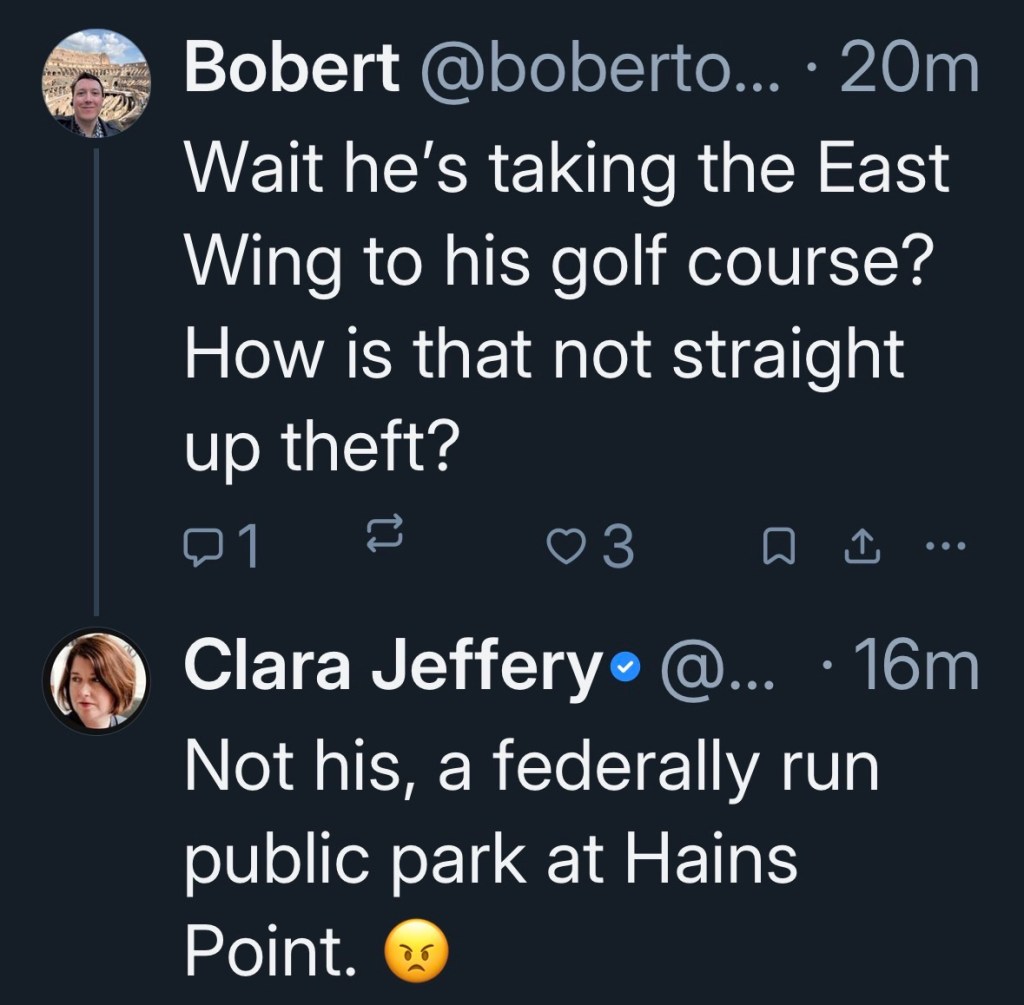Open Clara Jeffery's profile via her name
1024x1005 pixels.
pos(390,668)
